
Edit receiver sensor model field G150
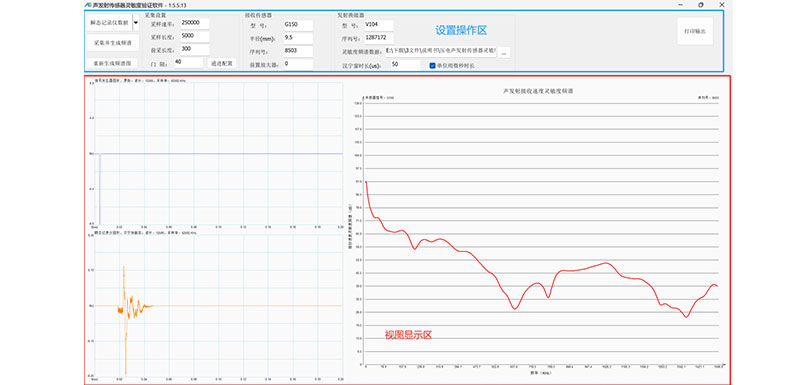(297, 25)
